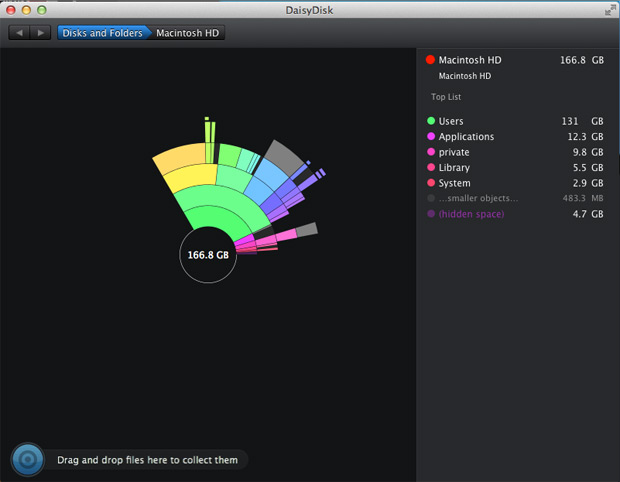Click the 5.5 GB Library size
The image size is (620, 482).
tap(588, 167)
